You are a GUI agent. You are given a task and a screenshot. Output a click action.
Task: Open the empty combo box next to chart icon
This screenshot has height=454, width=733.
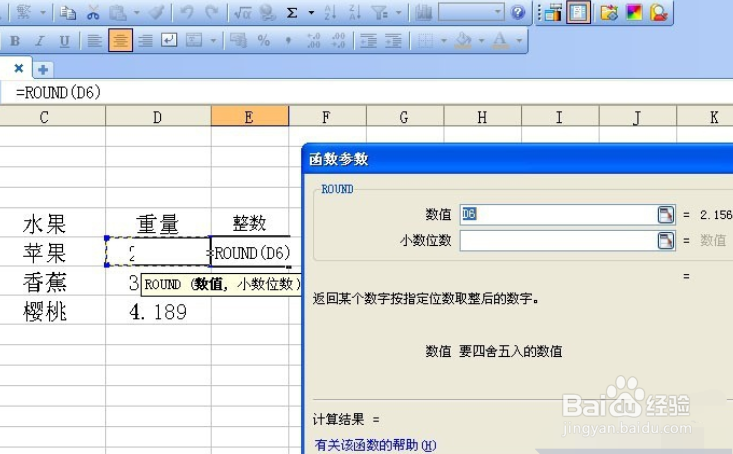tap(471, 12)
